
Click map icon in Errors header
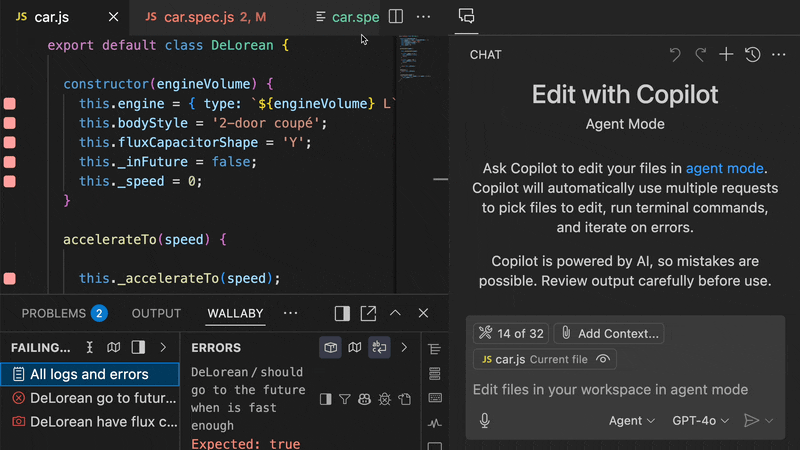pyautogui.click(x=355, y=347)
